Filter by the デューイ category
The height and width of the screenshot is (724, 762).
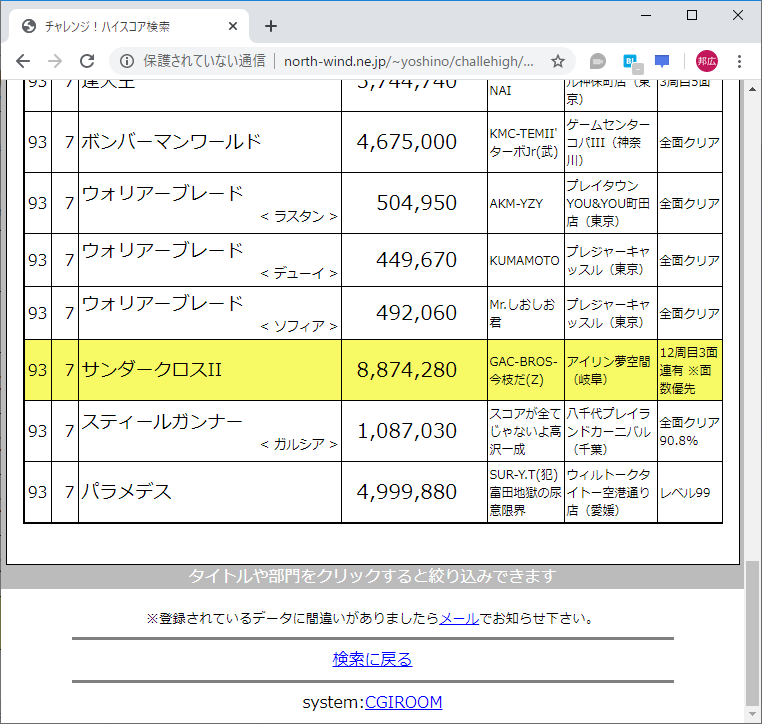(x=298, y=274)
